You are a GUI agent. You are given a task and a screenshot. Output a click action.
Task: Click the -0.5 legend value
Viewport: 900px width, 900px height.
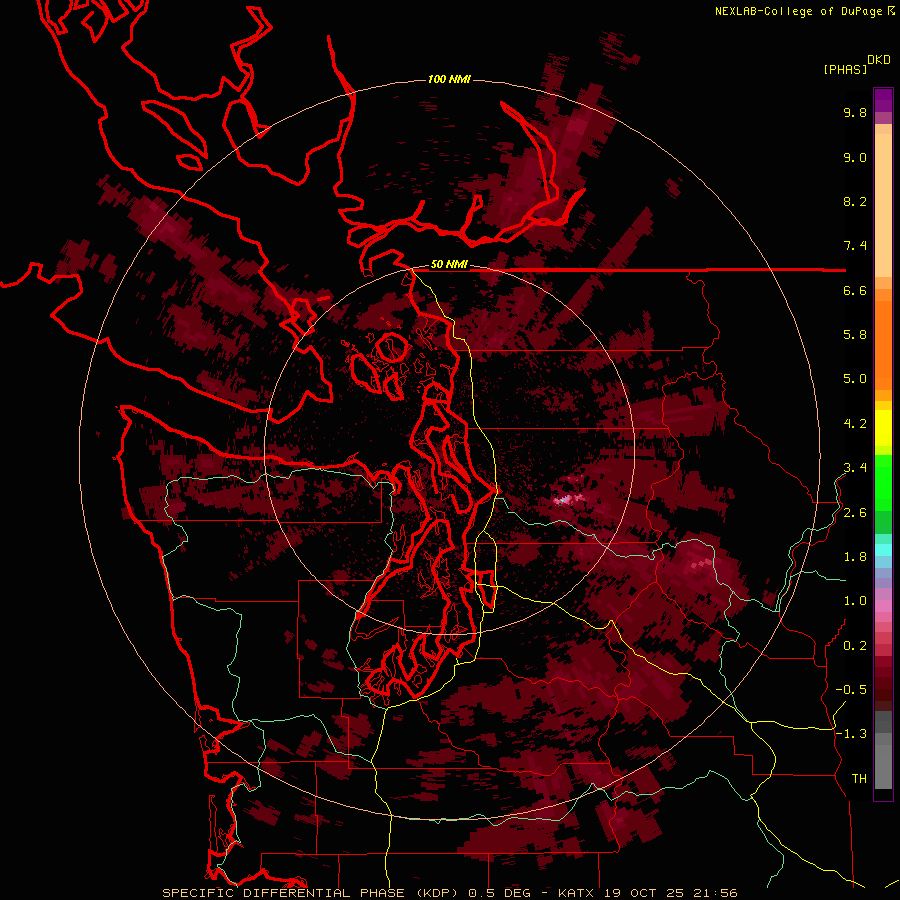[x=851, y=690]
